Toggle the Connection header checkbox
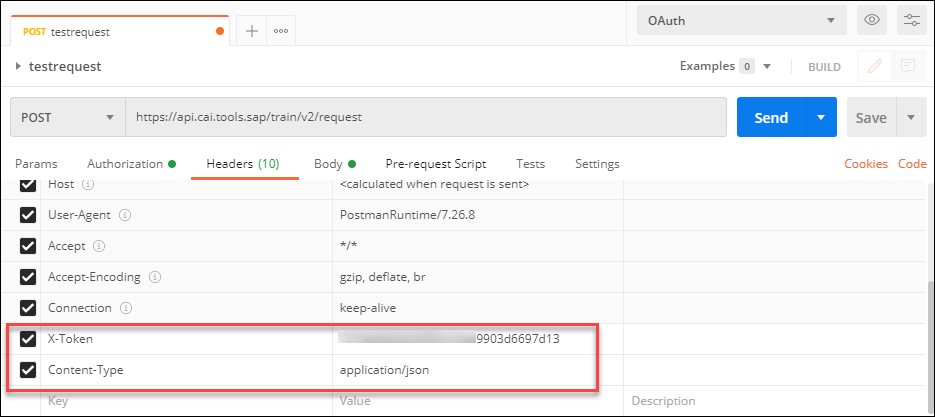This screenshot has height=417, width=935. point(28,308)
